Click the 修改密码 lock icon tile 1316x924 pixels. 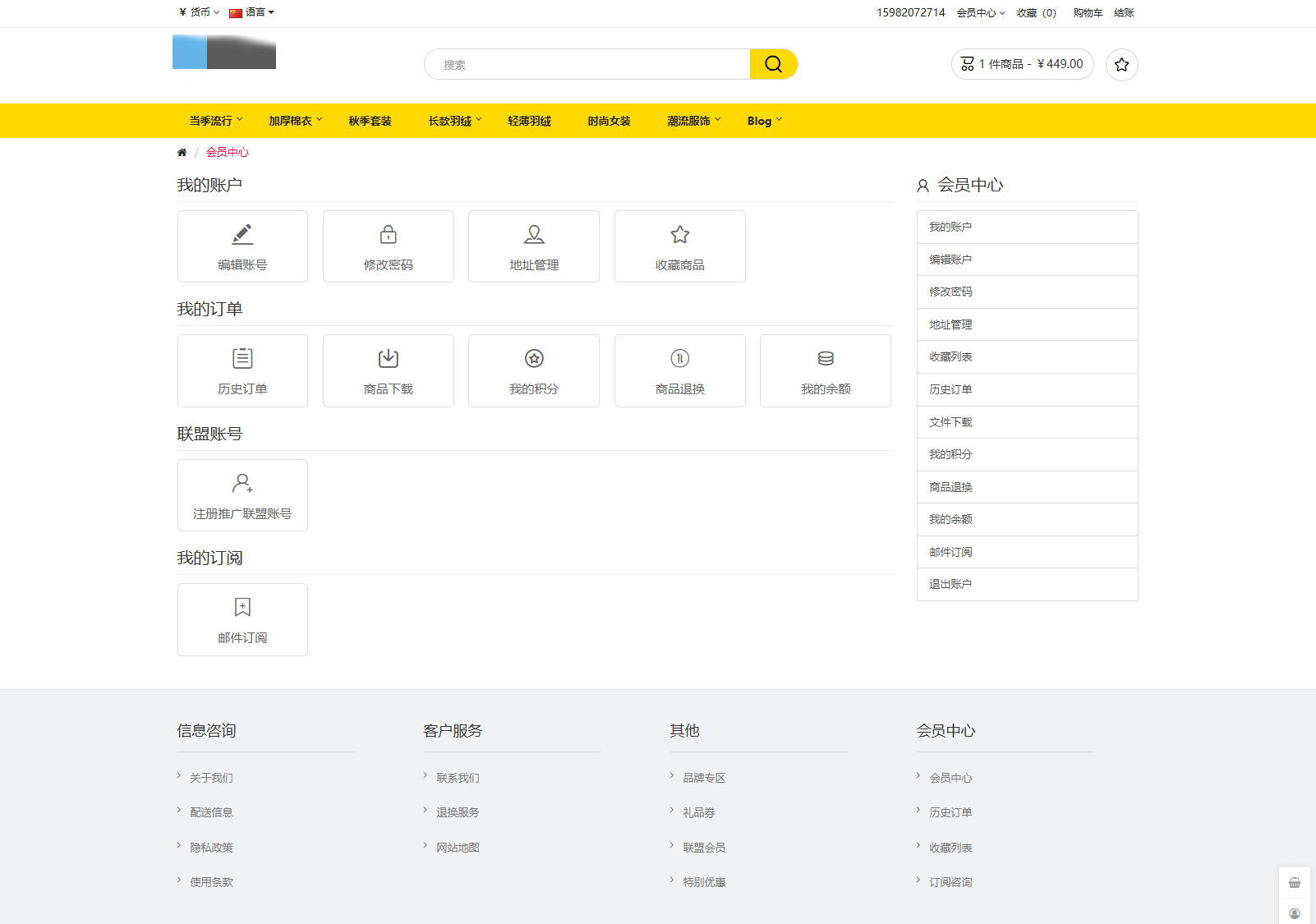(388, 246)
